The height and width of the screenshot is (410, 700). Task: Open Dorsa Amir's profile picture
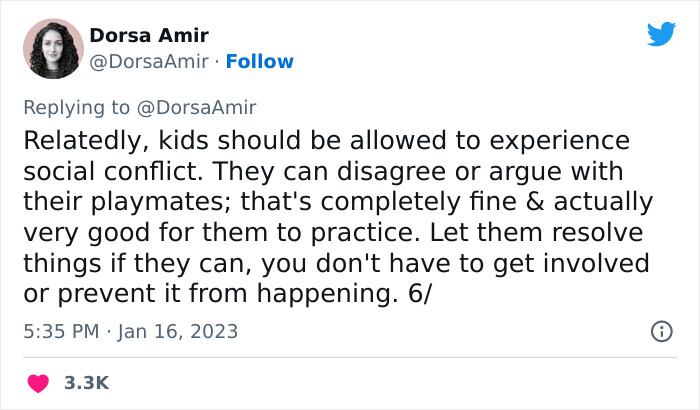pos(51,48)
